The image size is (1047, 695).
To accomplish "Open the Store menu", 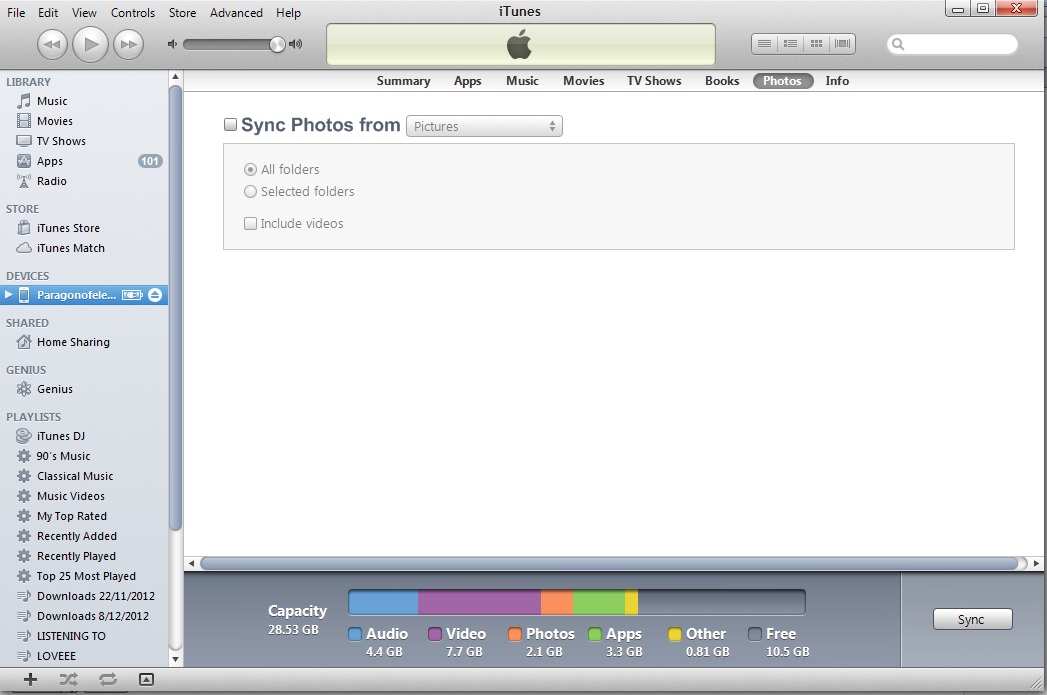I will pos(182,13).
